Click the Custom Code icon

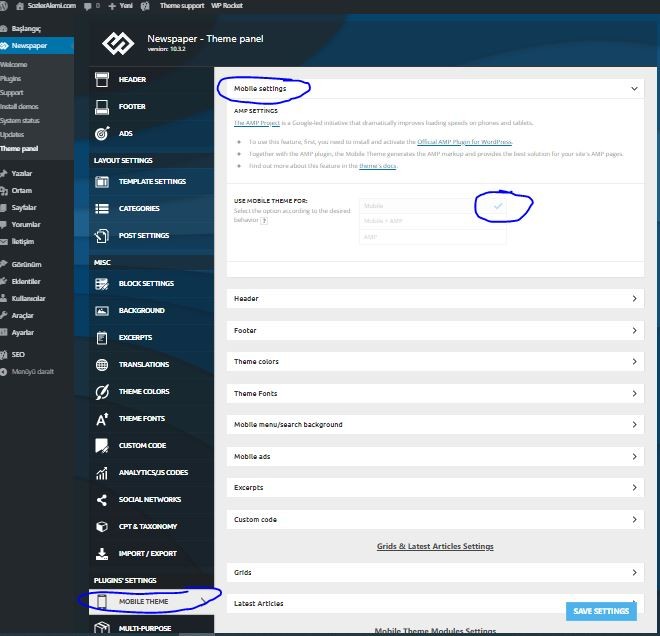tap(102, 446)
